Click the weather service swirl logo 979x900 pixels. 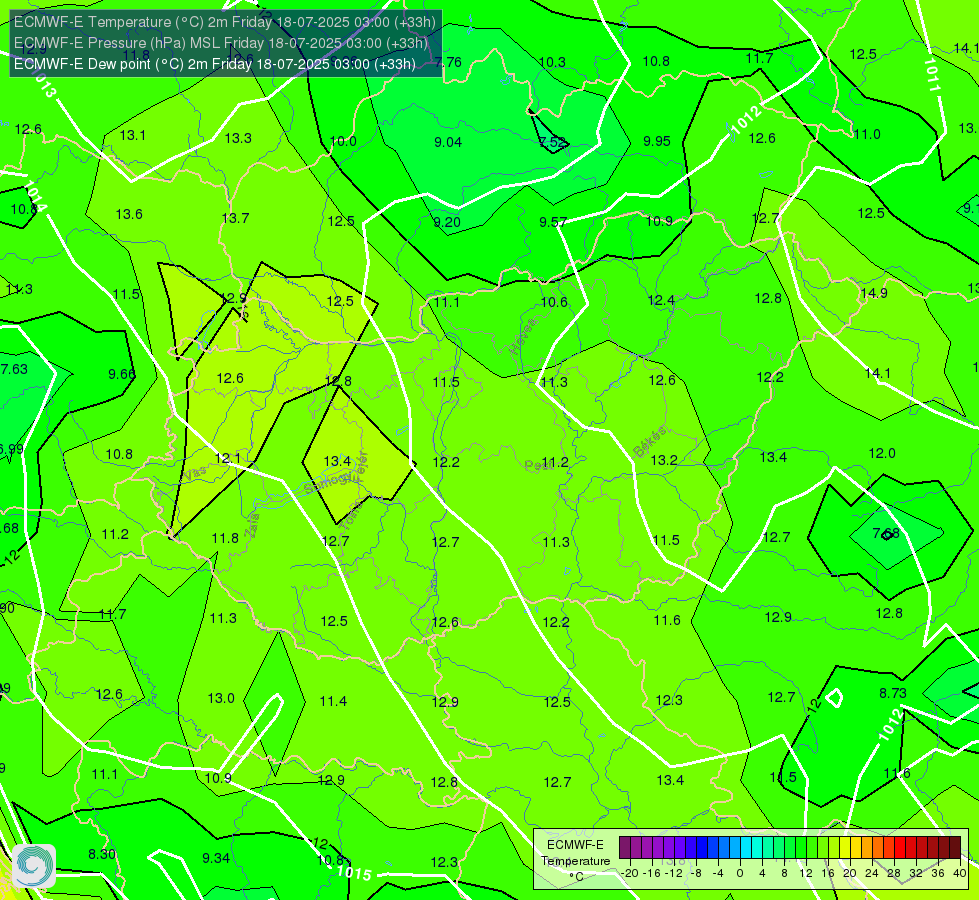point(34,866)
